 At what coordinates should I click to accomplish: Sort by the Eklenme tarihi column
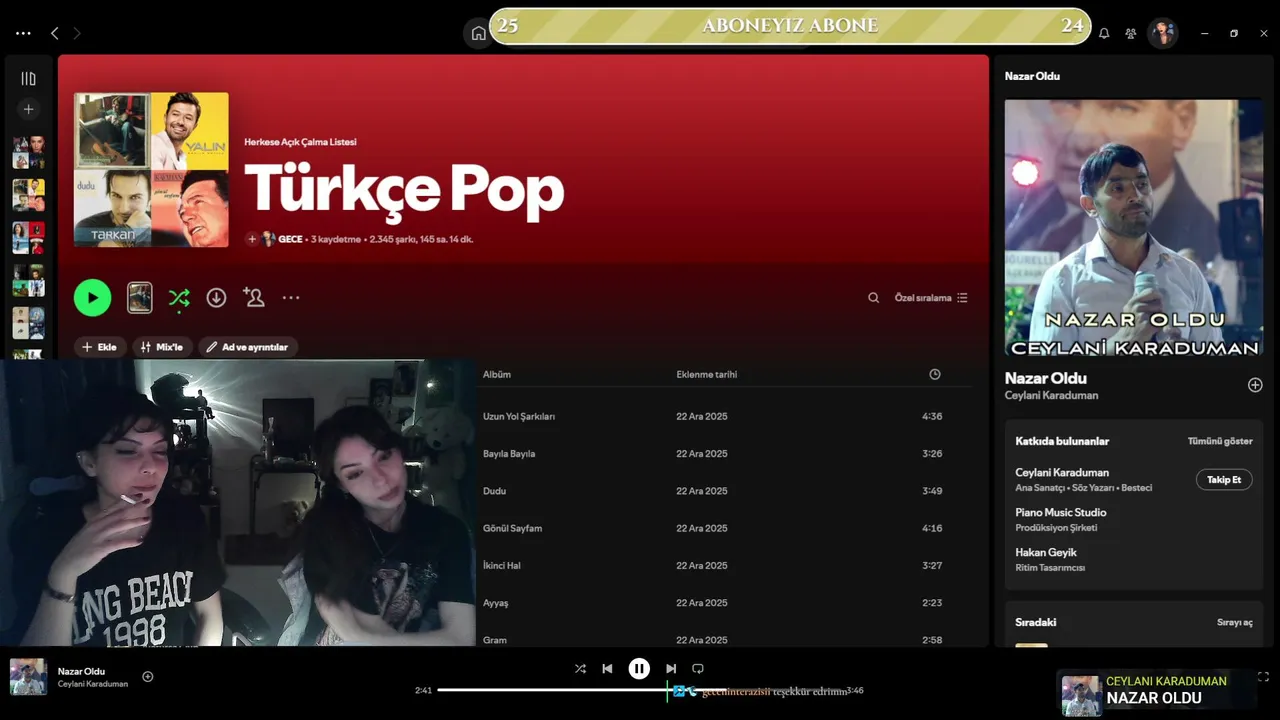tap(706, 374)
